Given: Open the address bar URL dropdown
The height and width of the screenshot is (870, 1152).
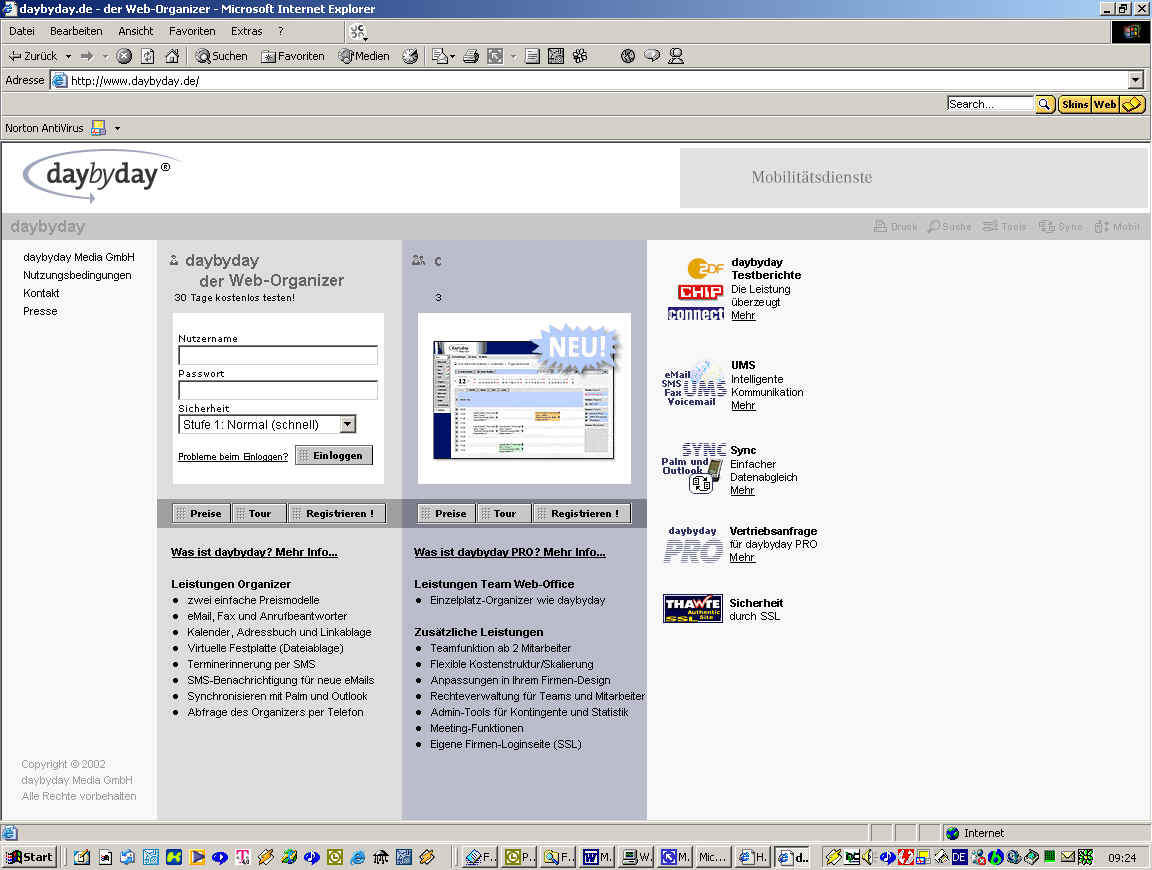Looking at the screenshot, I should [x=1135, y=80].
